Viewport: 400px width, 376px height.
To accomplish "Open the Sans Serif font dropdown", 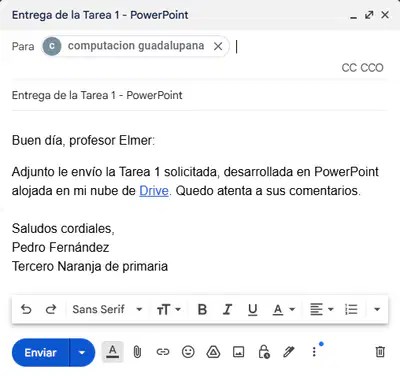I will 107,309.
